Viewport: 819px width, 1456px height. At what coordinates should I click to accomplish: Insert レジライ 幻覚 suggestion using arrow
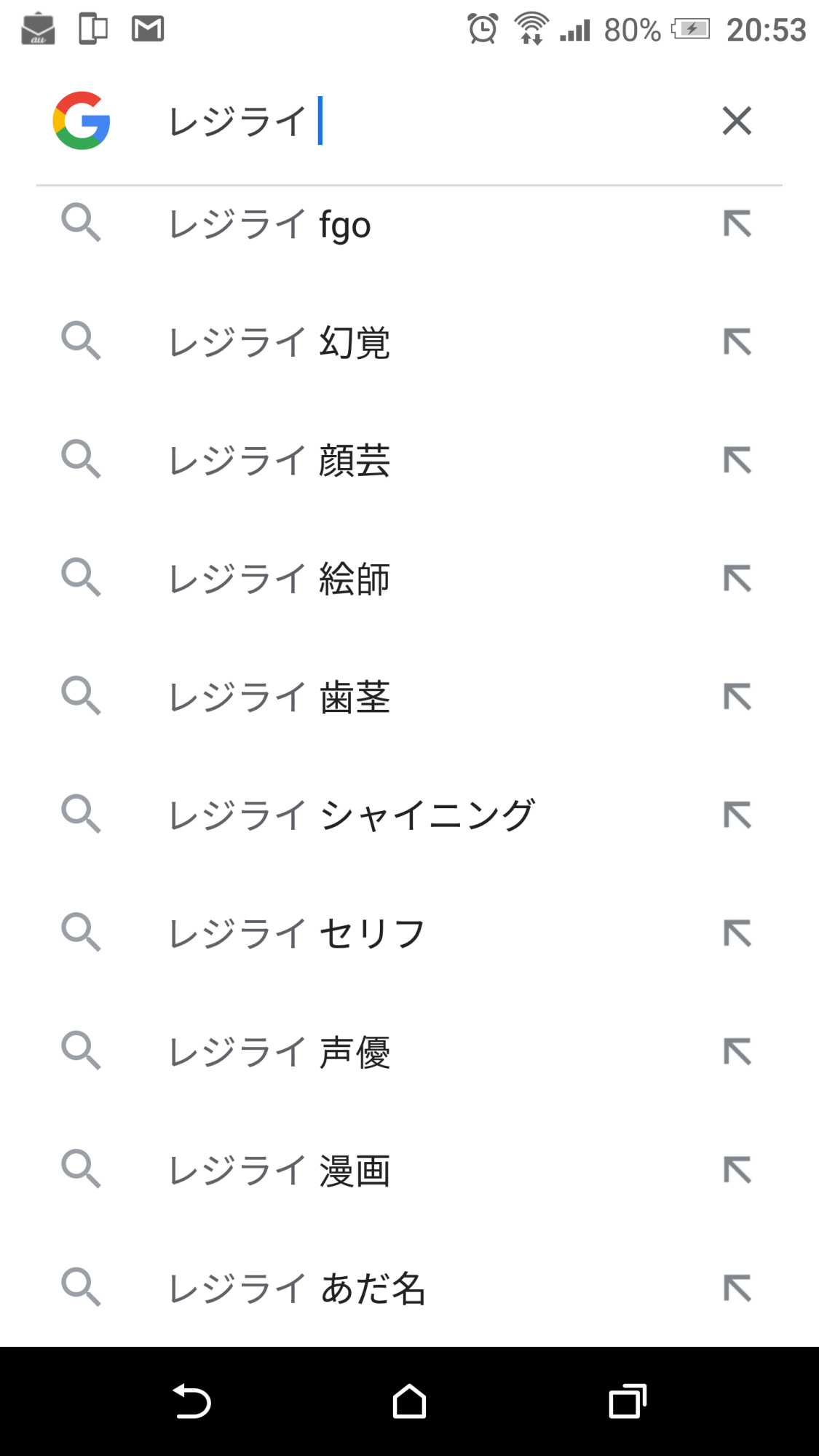pyautogui.click(x=737, y=342)
